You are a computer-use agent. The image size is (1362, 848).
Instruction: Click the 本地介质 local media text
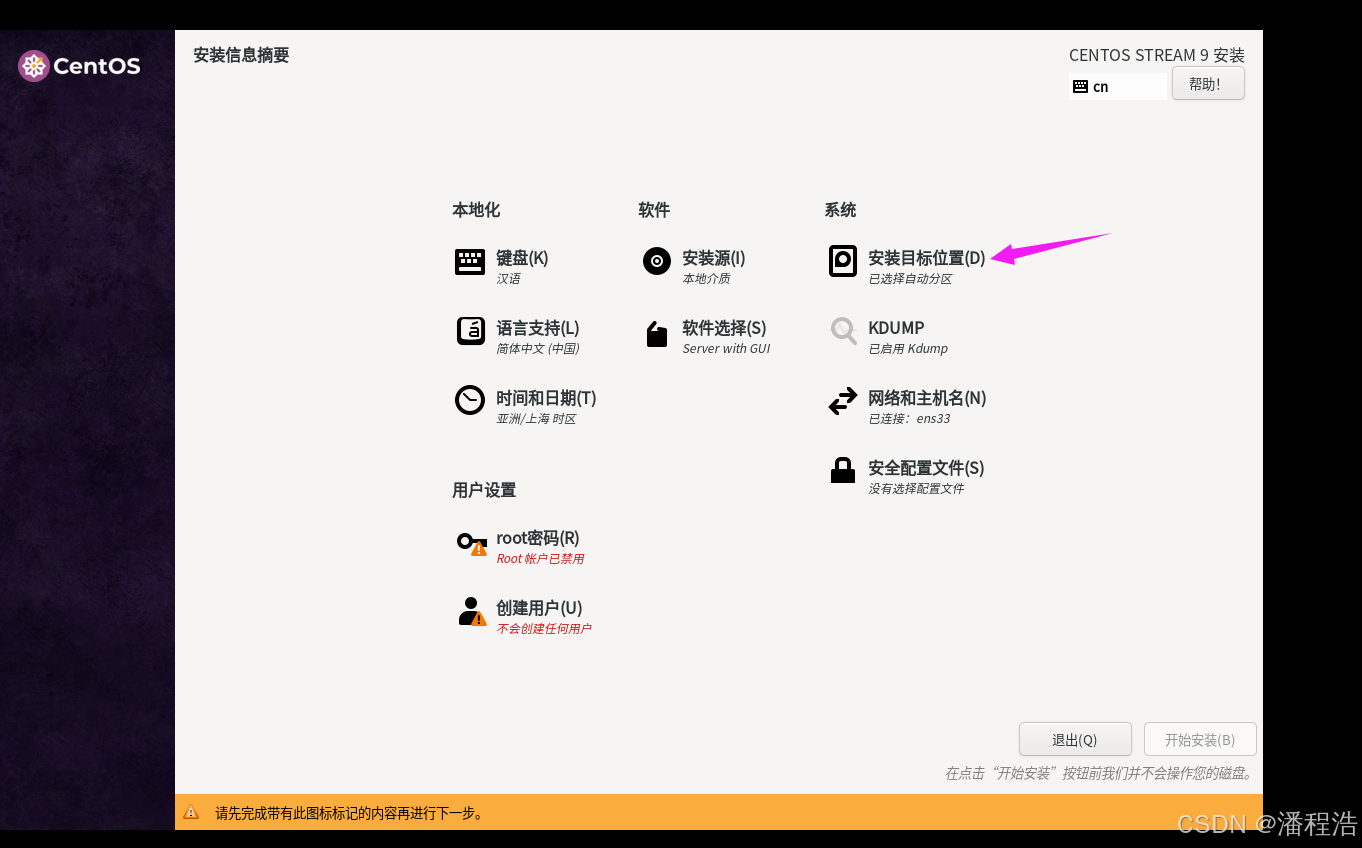pyautogui.click(x=706, y=279)
